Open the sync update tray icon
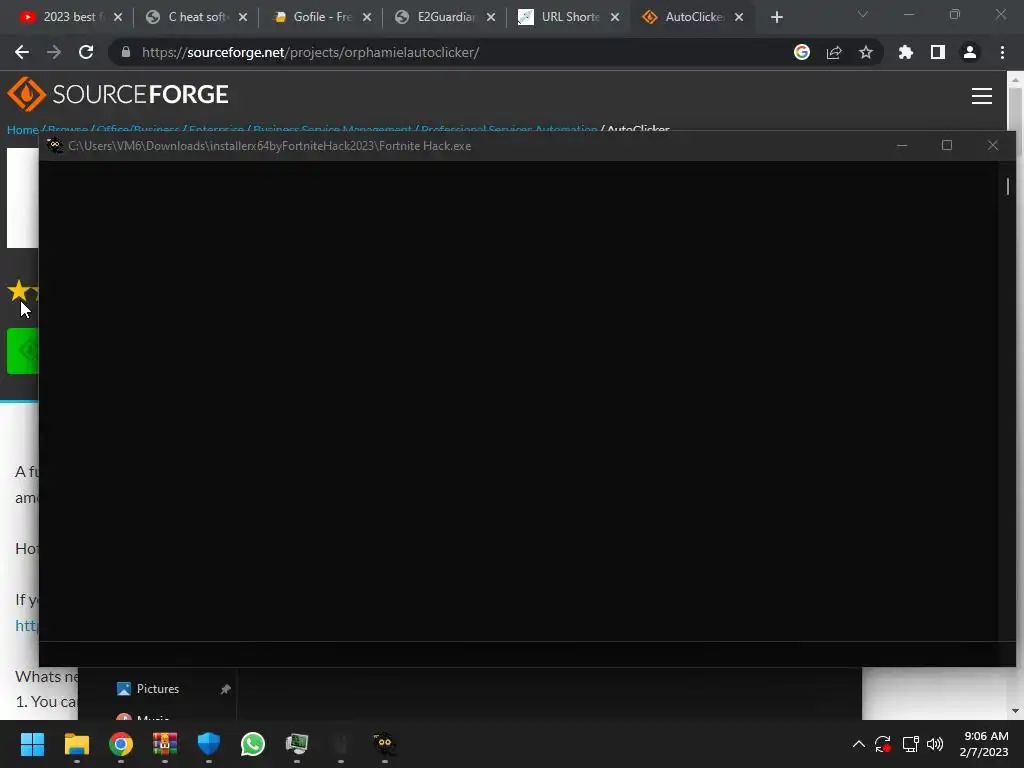The height and width of the screenshot is (768, 1024). pos(883,744)
